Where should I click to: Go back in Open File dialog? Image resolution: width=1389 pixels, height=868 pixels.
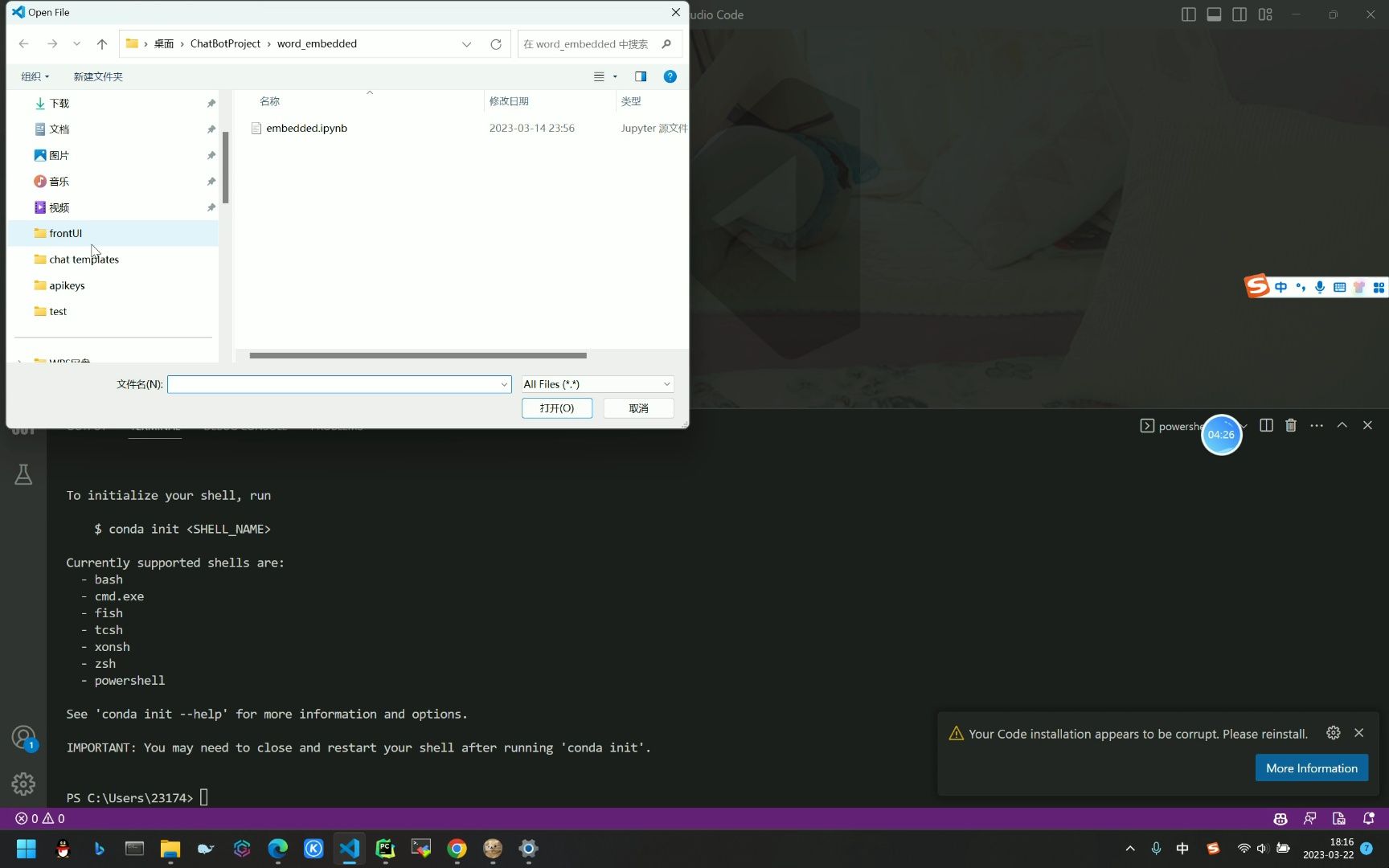24,44
